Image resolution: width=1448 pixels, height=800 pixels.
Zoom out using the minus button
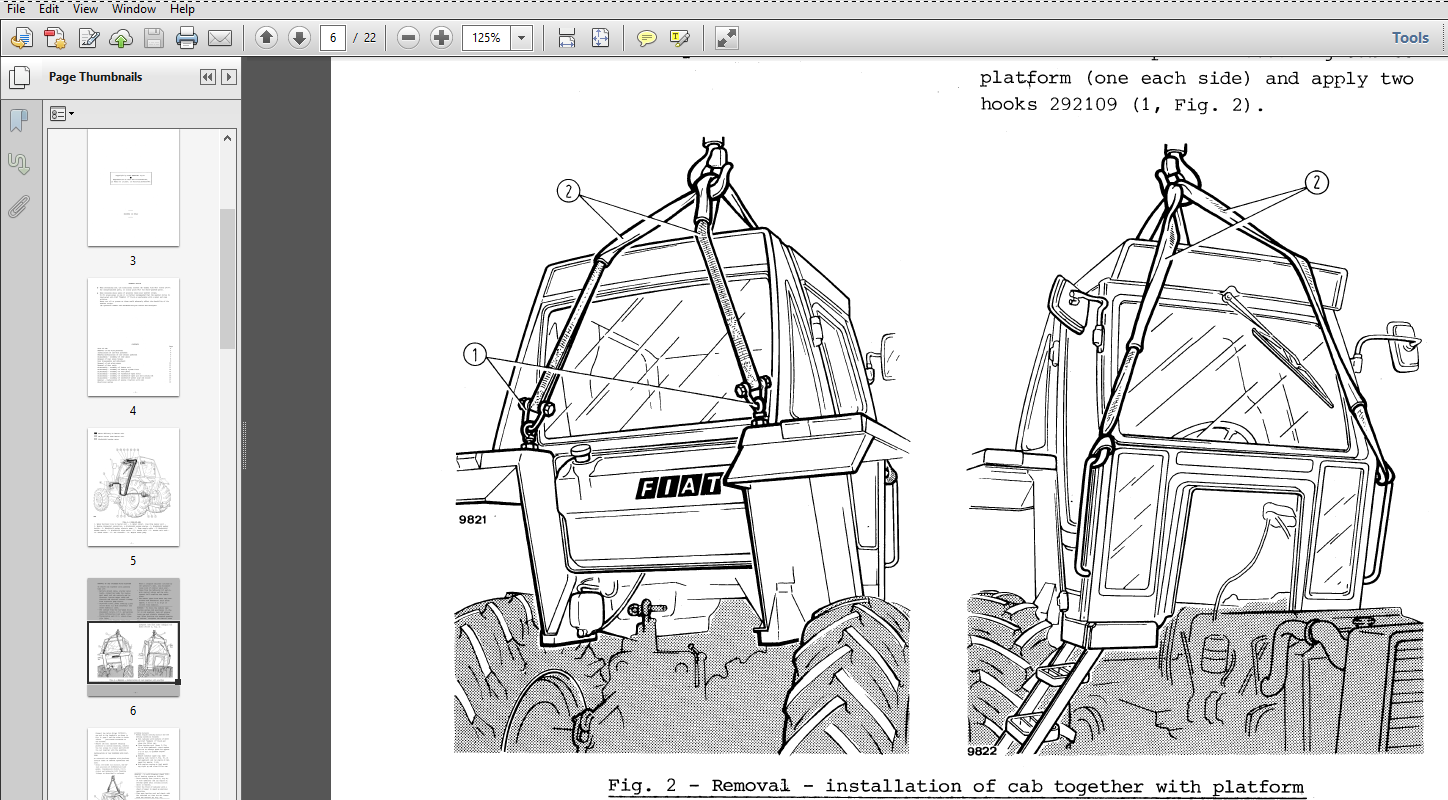point(408,38)
